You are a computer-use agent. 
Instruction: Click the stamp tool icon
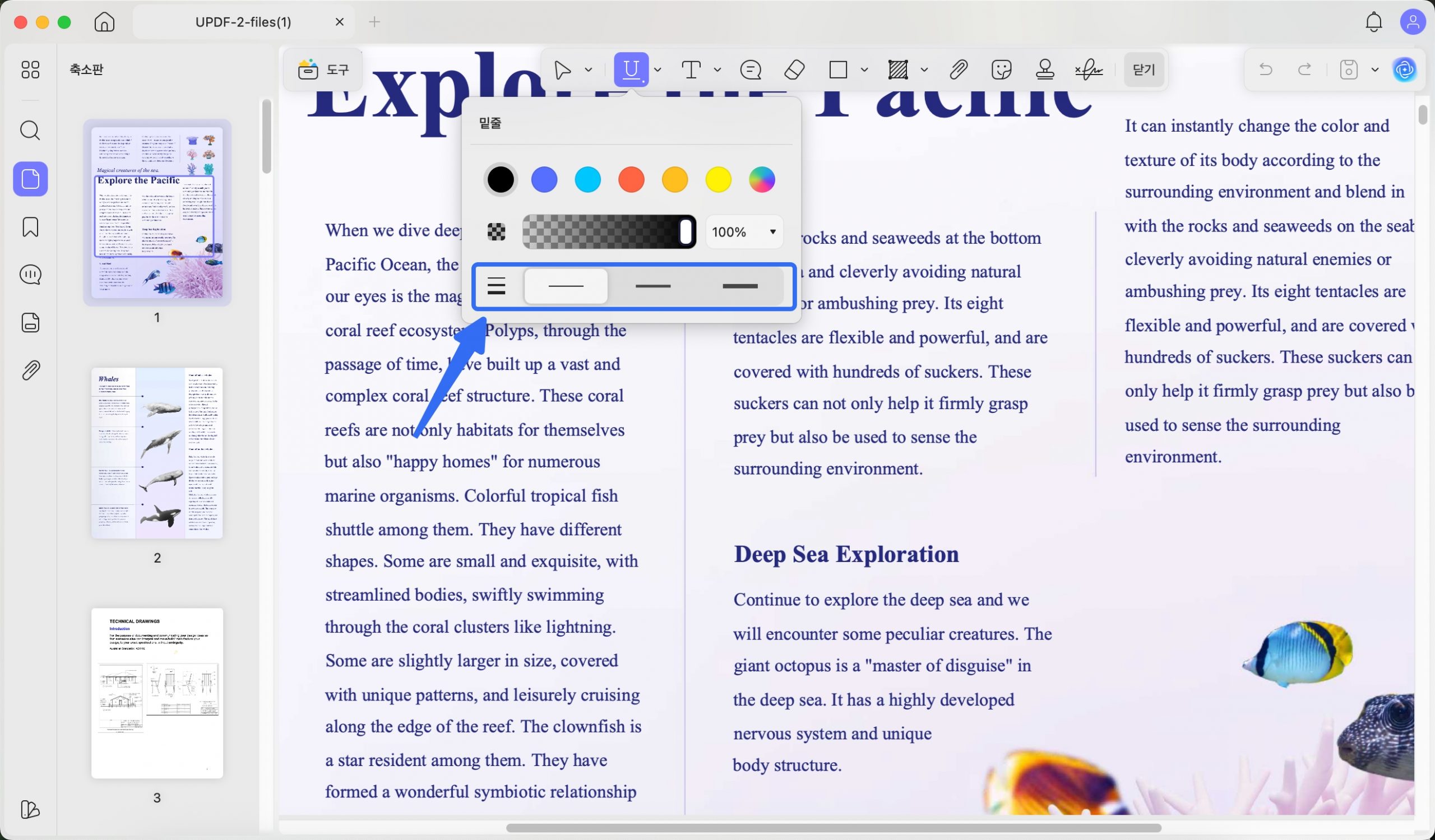[1045, 70]
